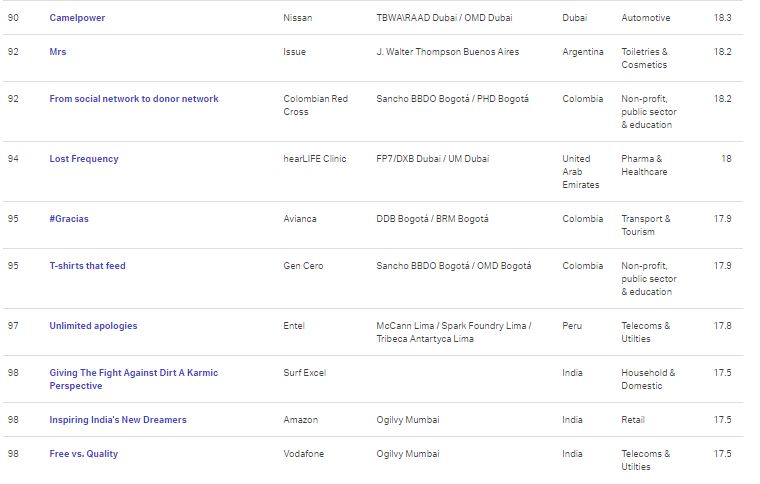The width and height of the screenshot is (760, 484).
Task: Open From social network to donor network
Action: (x=134, y=99)
